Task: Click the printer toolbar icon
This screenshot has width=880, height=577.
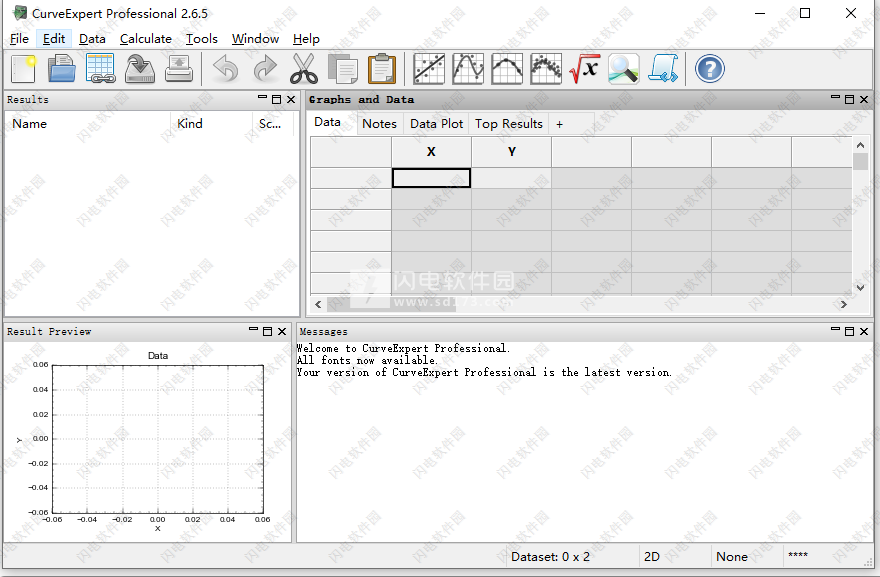Action: point(179,69)
